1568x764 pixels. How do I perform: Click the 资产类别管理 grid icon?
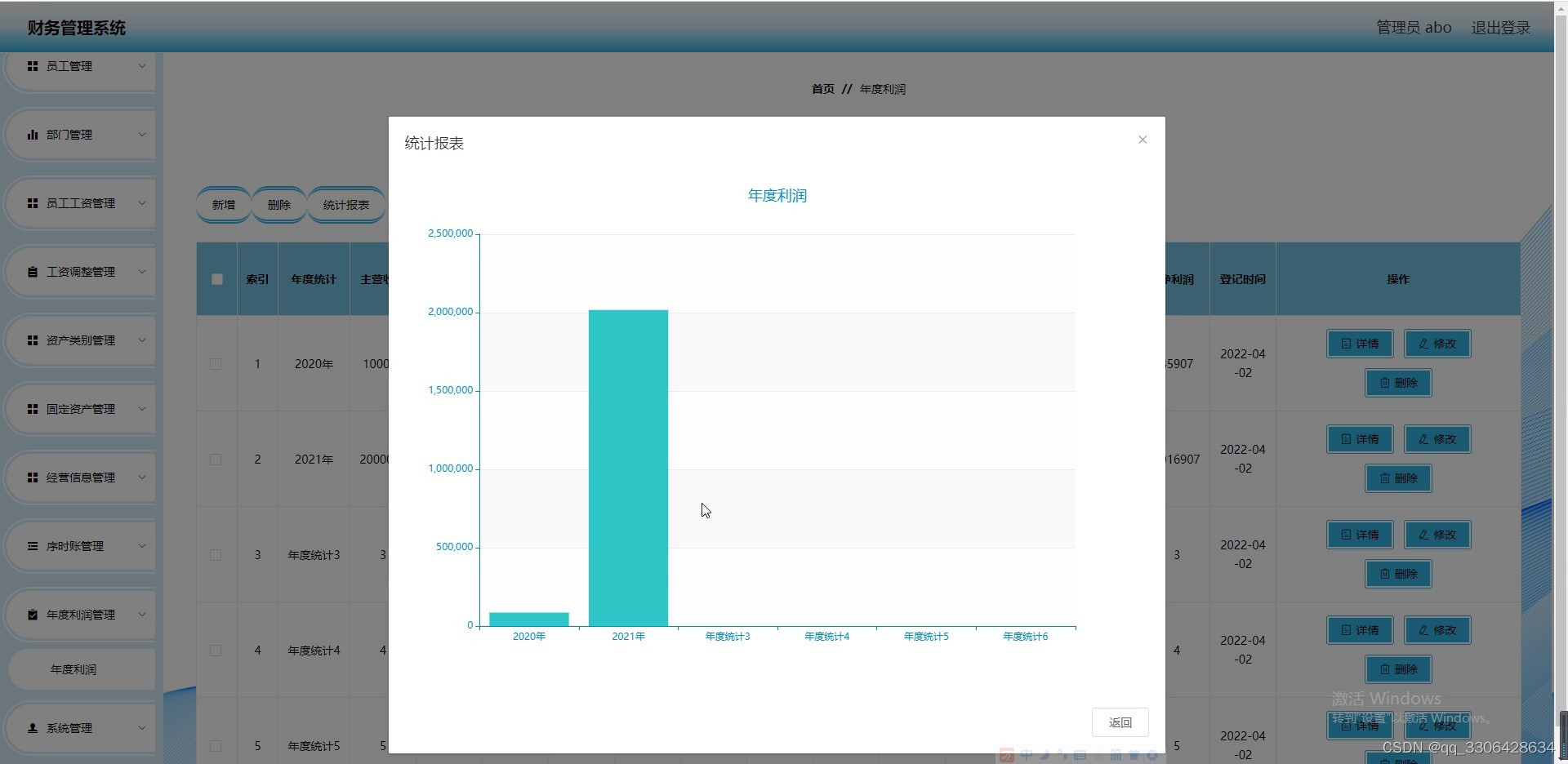[33, 340]
